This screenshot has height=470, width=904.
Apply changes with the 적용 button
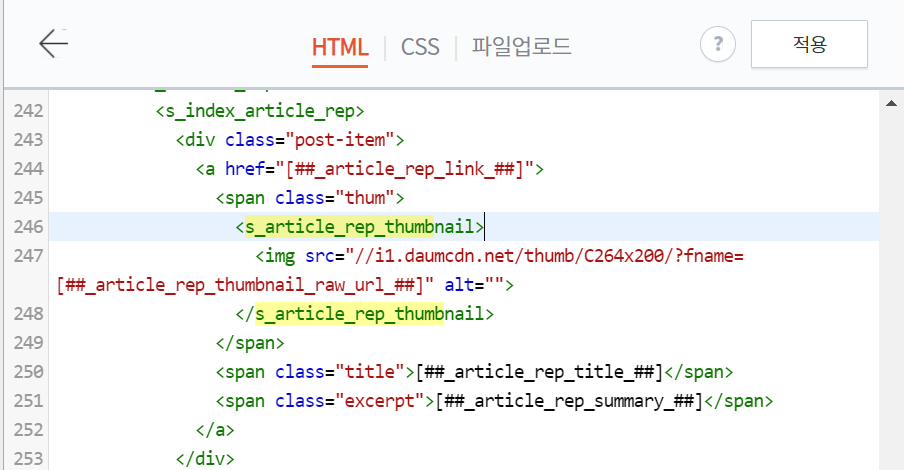click(x=809, y=44)
